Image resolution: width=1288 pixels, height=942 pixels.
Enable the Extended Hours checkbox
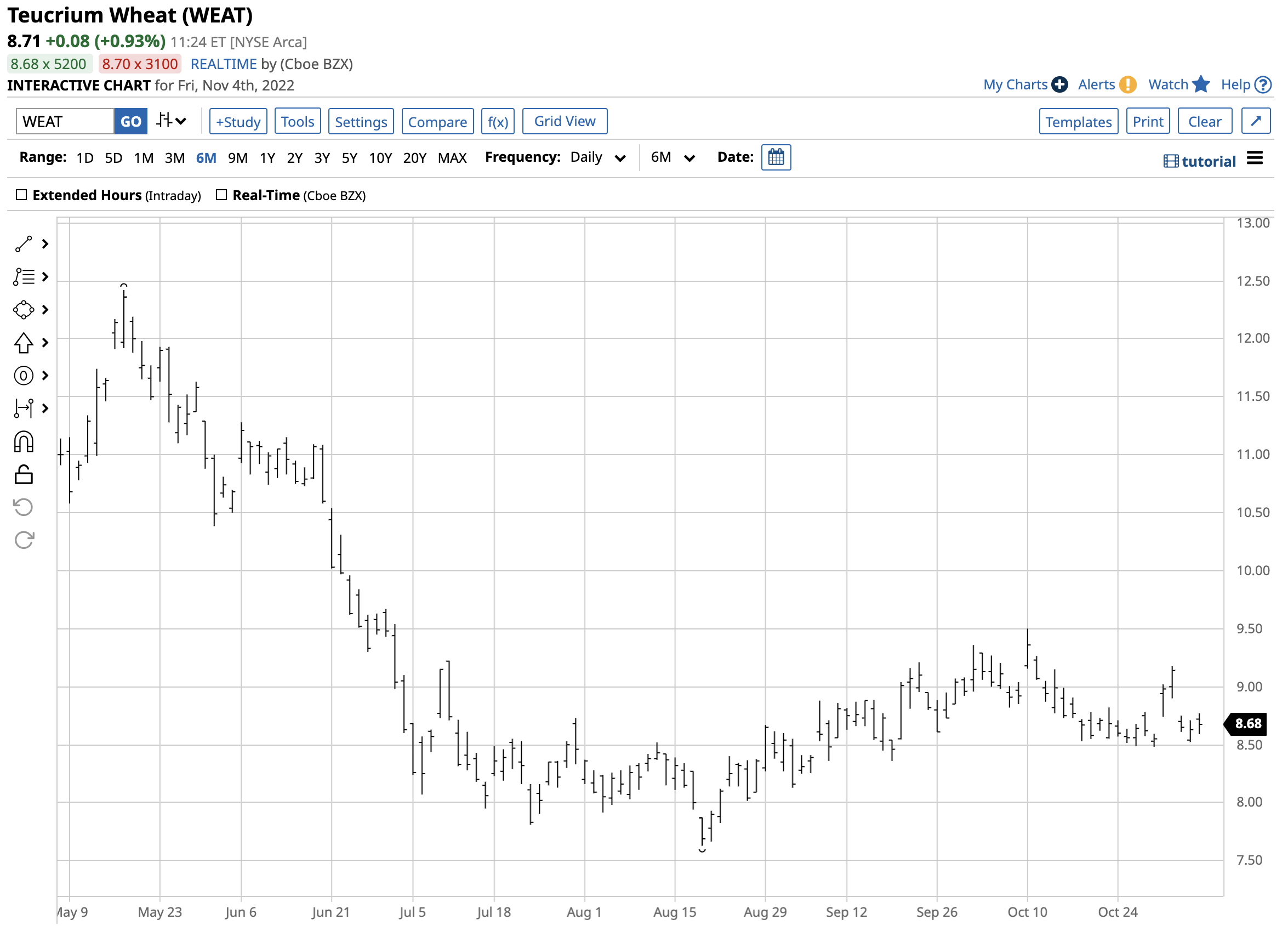coord(22,196)
